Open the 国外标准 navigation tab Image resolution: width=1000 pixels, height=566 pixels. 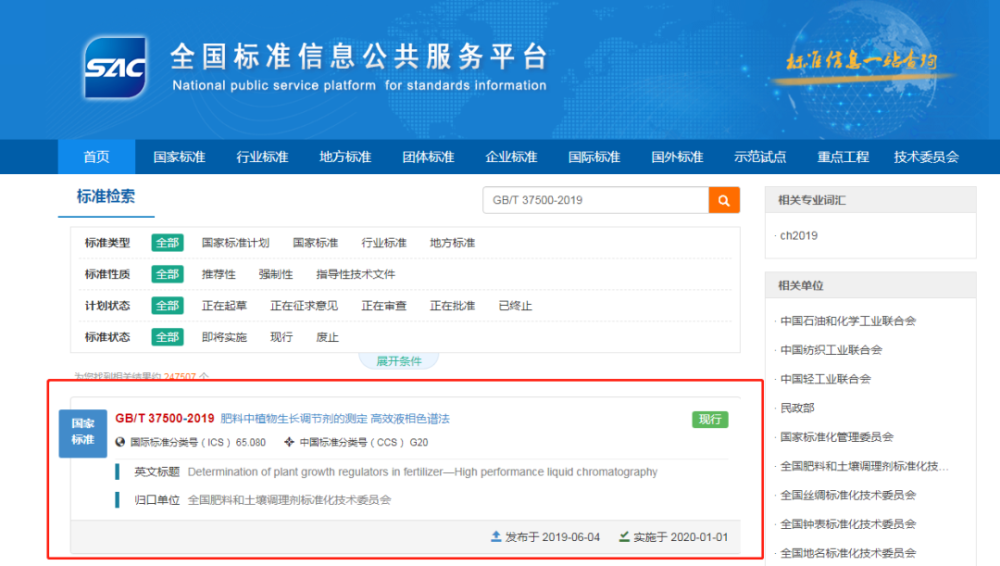(x=677, y=156)
